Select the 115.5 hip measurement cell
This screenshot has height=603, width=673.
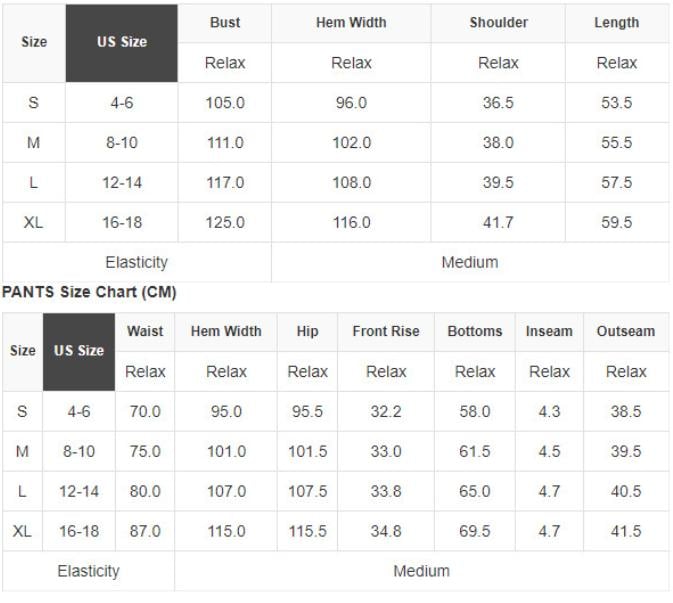(307, 531)
